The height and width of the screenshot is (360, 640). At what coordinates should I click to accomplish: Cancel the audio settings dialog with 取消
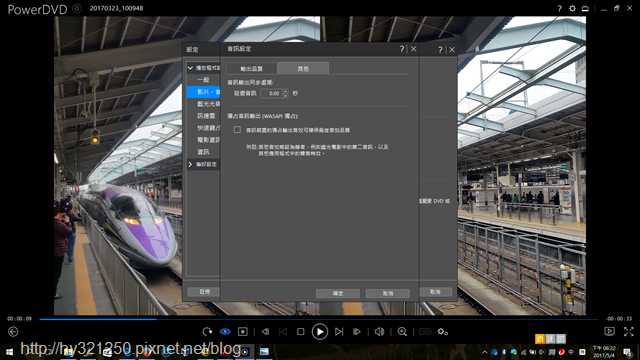click(388, 293)
